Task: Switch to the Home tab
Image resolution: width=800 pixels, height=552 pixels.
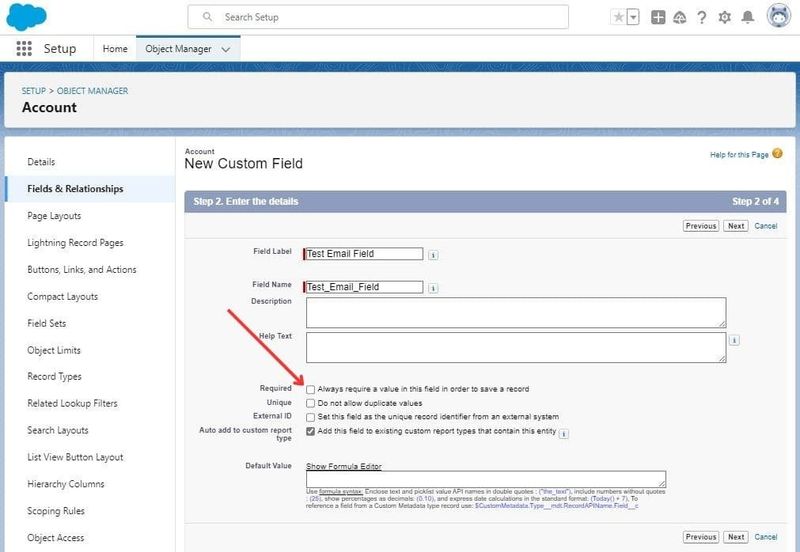Action: tap(115, 48)
